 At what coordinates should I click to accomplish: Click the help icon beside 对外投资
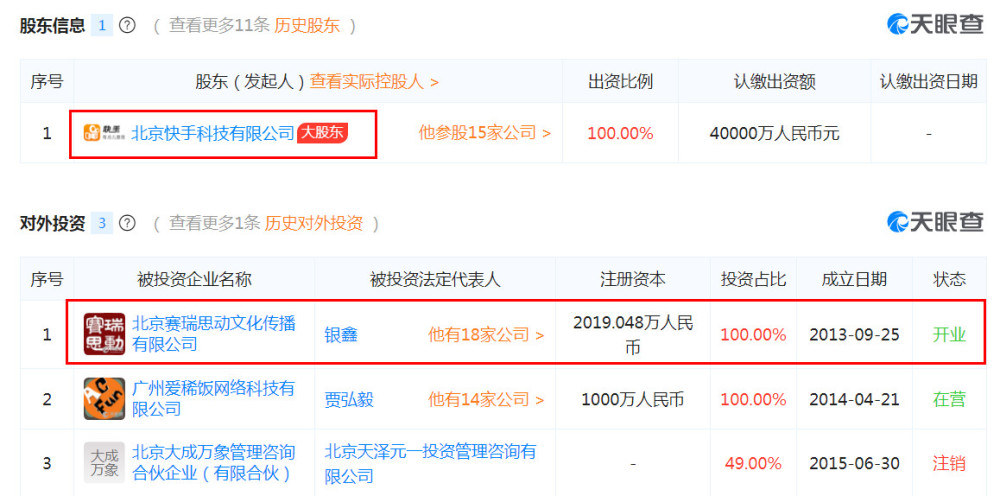pos(128,223)
